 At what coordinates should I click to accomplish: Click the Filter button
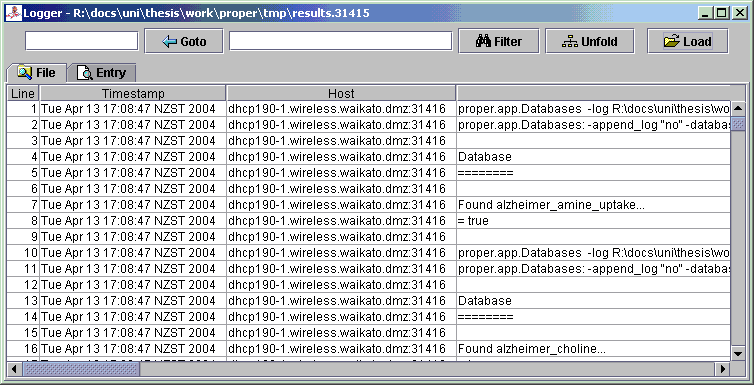[499, 41]
